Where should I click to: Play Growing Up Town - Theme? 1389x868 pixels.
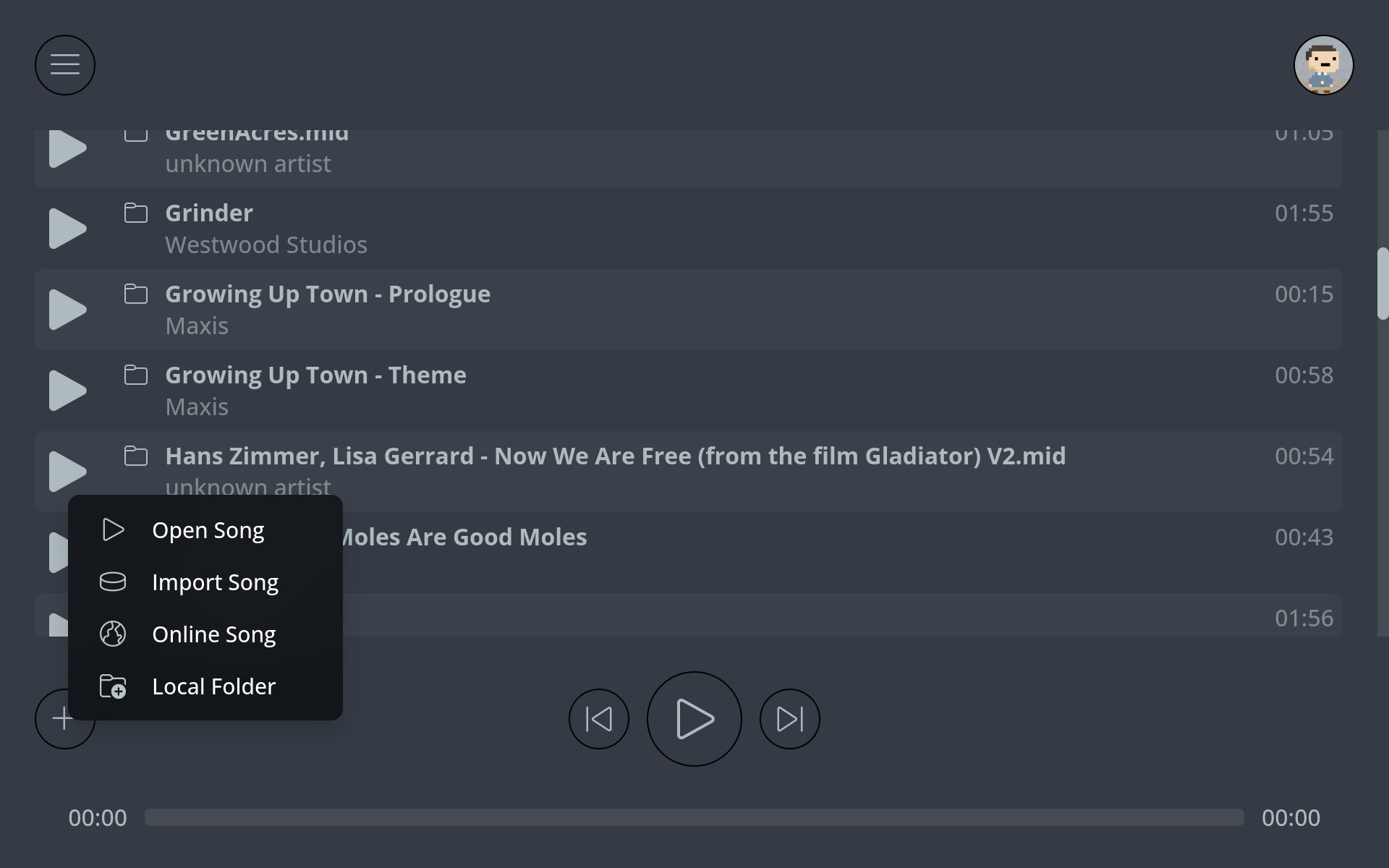(67, 390)
